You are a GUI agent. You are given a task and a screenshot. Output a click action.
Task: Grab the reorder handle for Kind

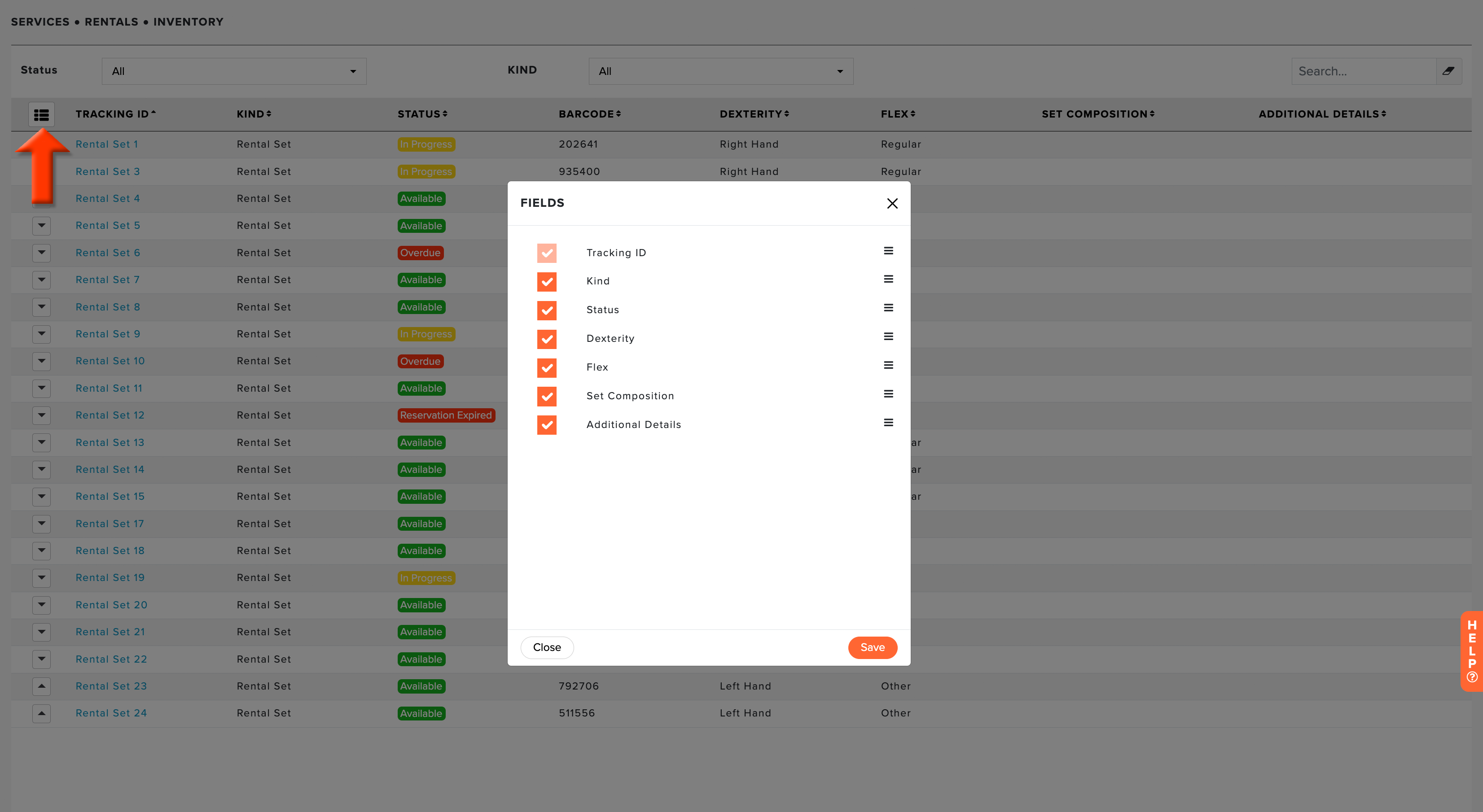[888, 279]
